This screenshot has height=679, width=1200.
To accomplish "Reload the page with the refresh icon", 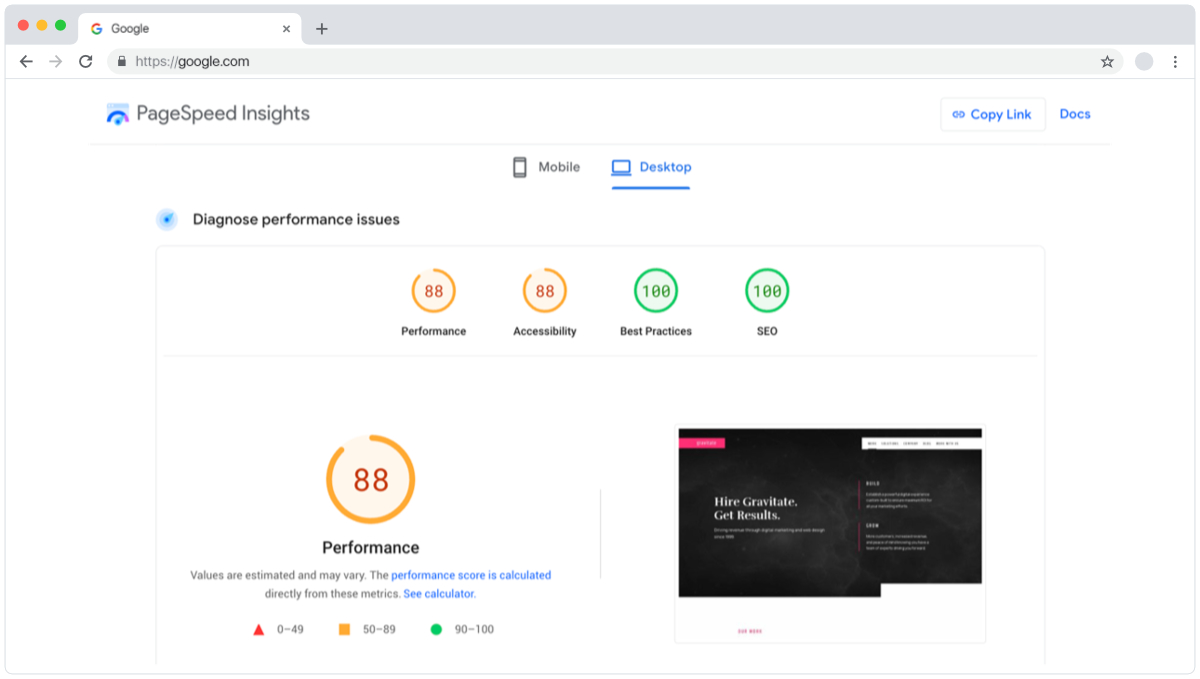I will coord(85,61).
